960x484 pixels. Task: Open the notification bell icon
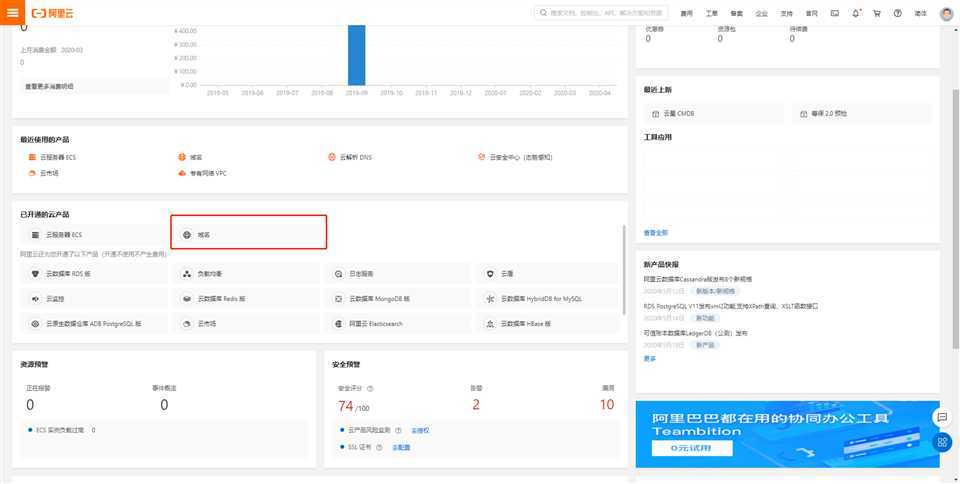856,13
